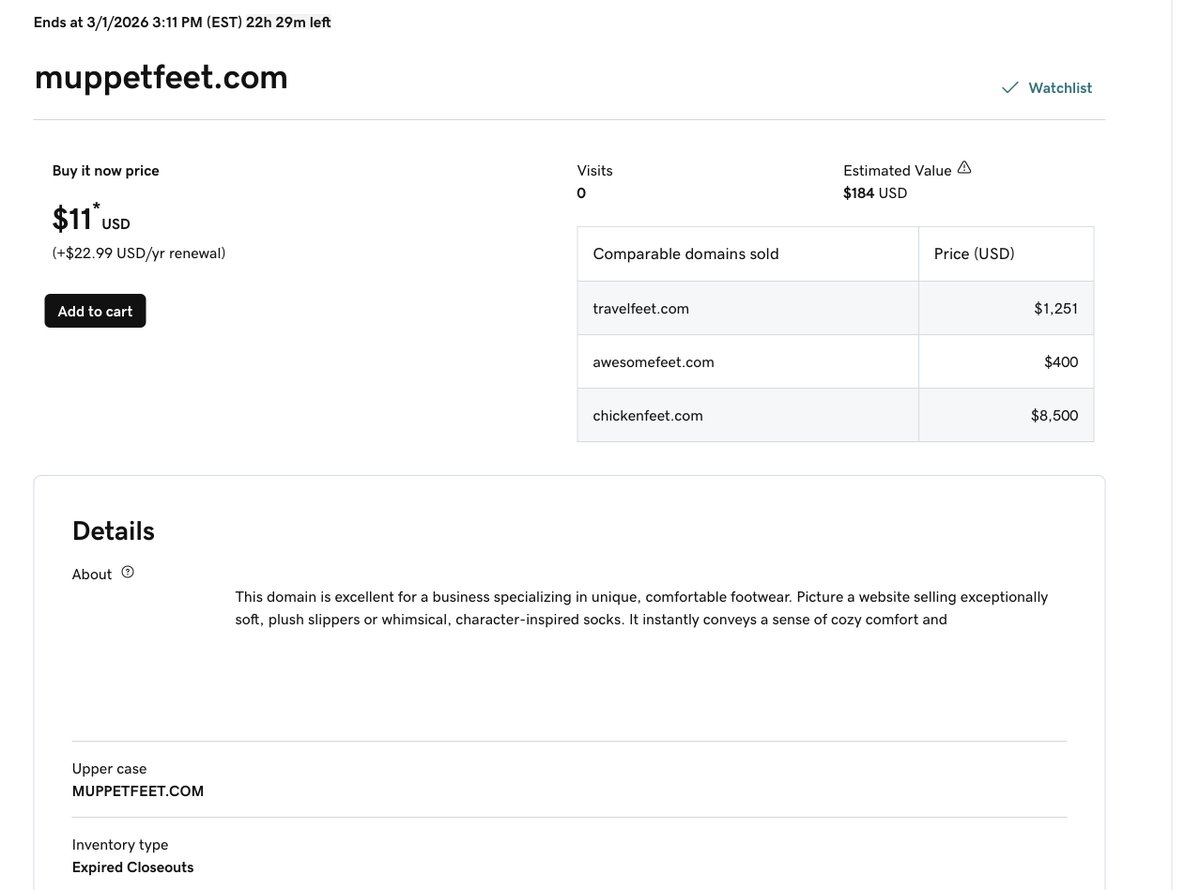Click the Visits label
The height and width of the screenshot is (890, 1200).
click(x=595, y=171)
